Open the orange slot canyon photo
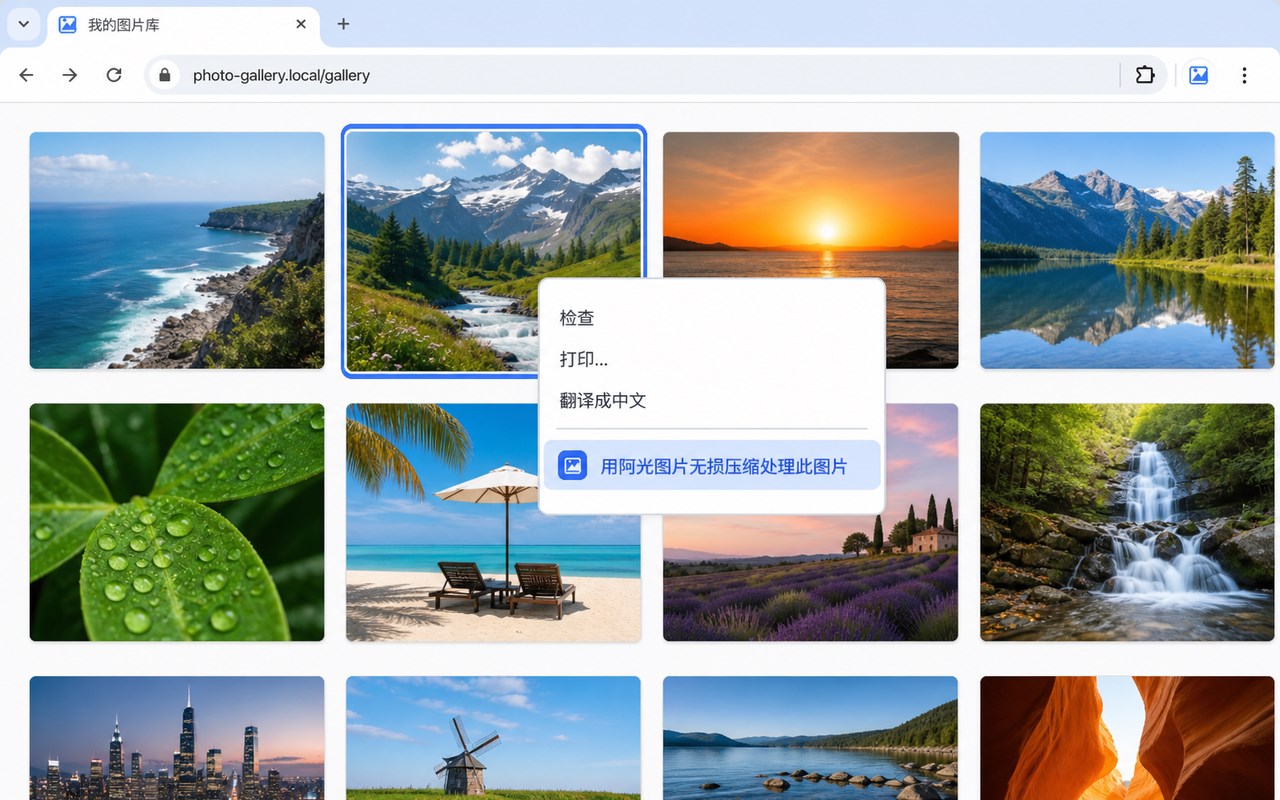 (1127, 738)
